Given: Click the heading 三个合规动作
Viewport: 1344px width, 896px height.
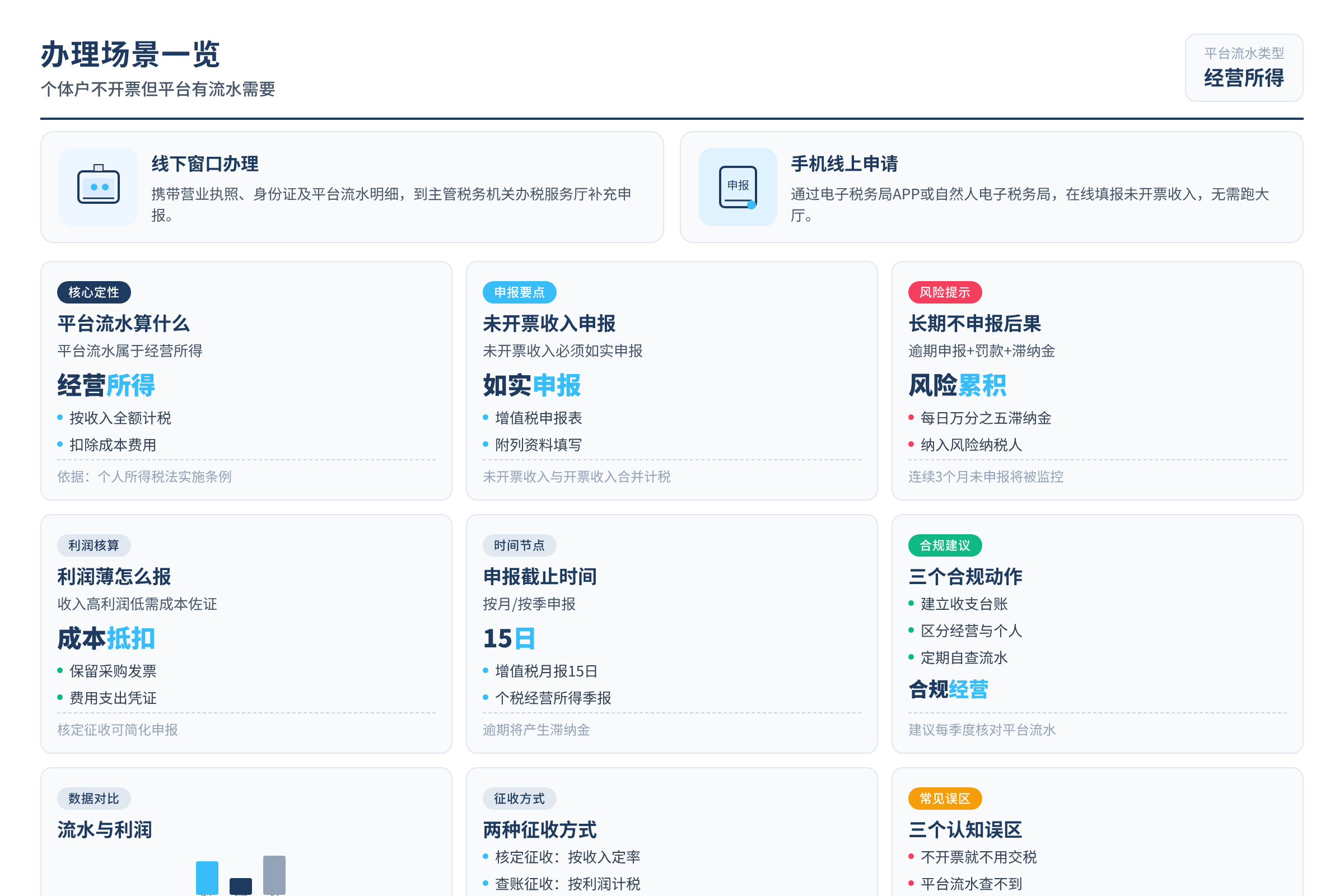Looking at the screenshot, I should (965, 577).
